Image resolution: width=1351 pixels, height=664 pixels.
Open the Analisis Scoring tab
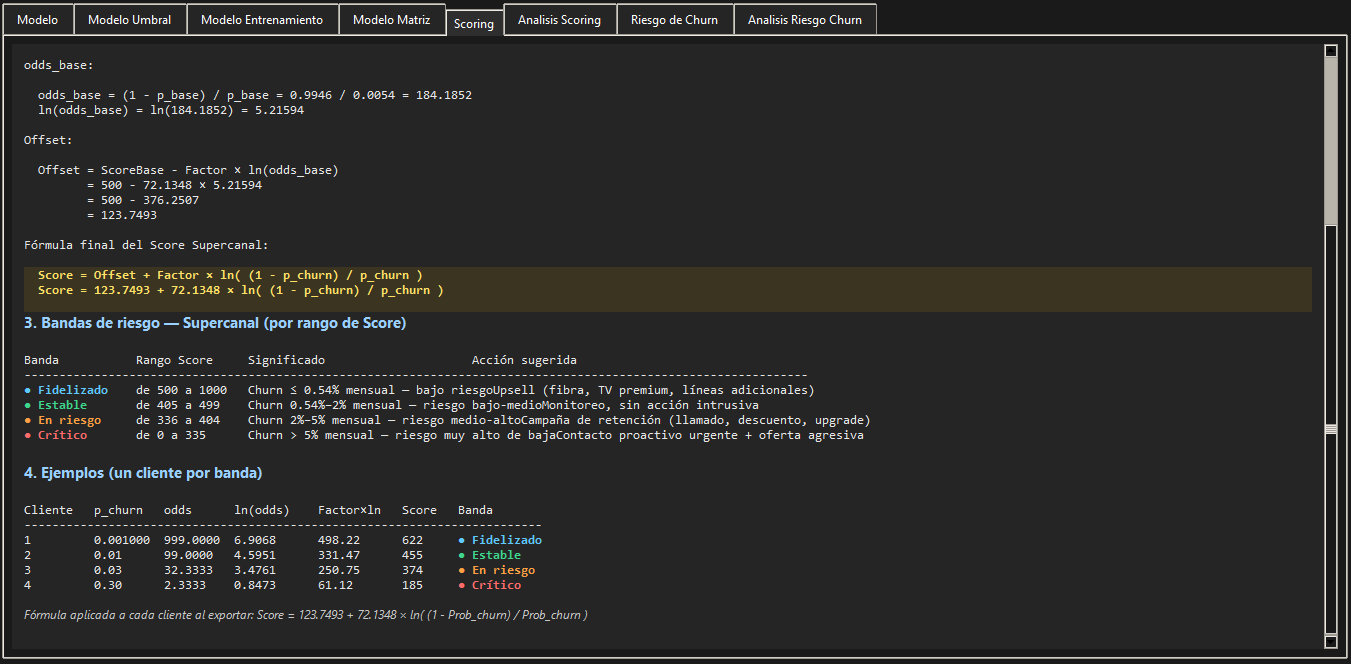coord(560,19)
